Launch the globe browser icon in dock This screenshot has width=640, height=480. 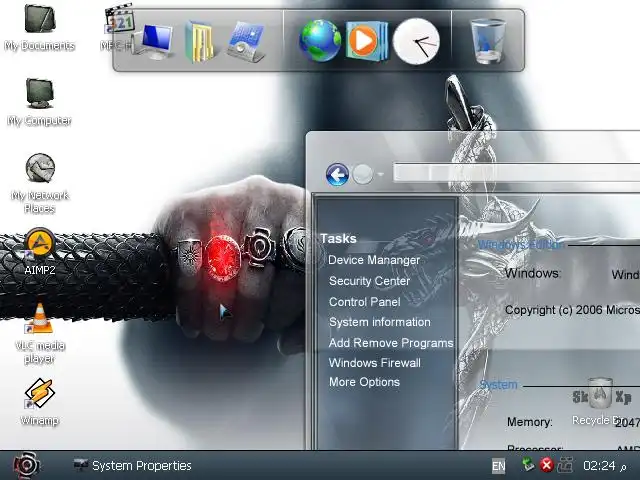point(320,41)
